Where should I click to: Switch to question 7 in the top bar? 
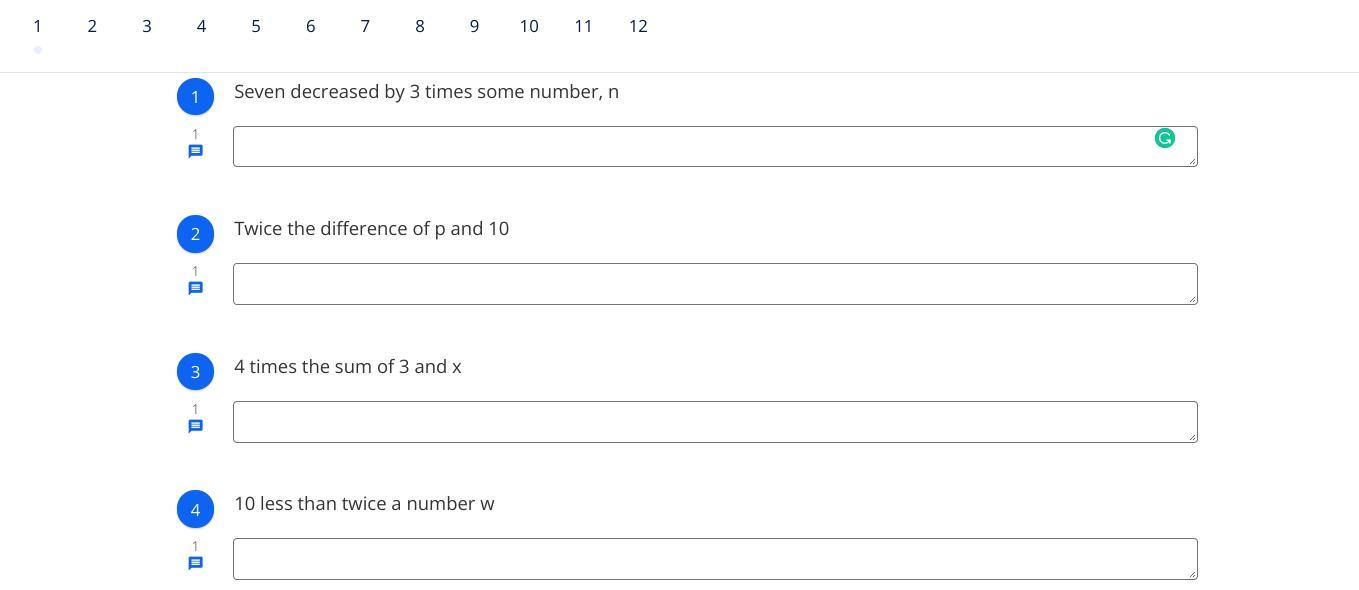(365, 26)
